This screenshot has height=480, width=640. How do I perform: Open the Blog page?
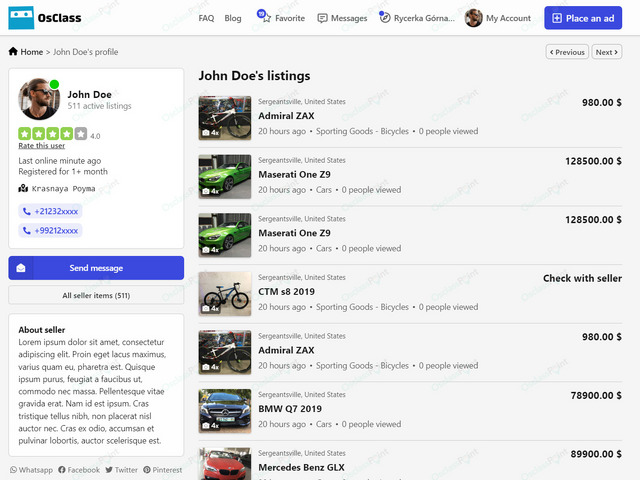(x=233, y=18)
